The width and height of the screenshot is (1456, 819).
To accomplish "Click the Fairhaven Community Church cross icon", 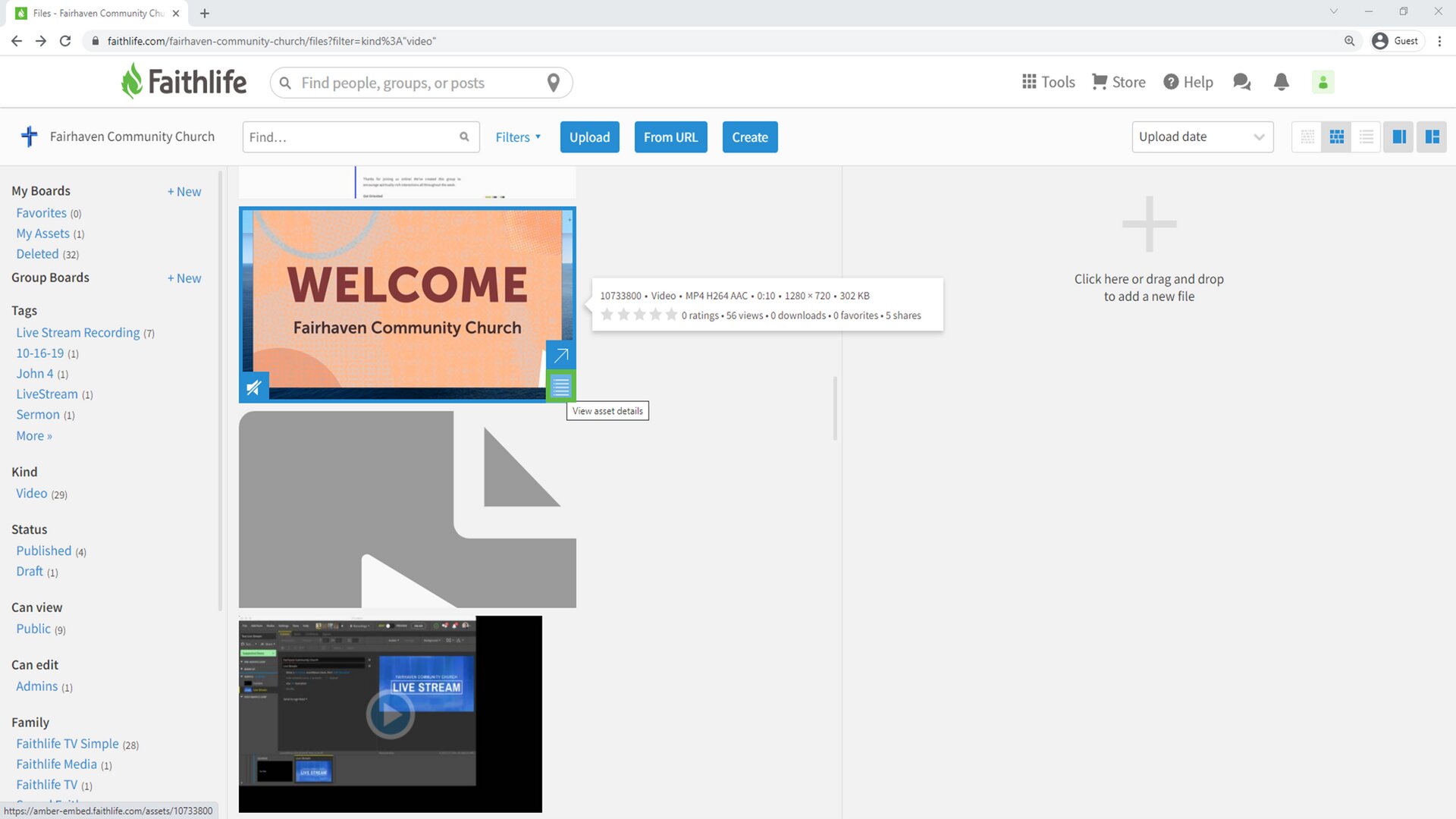I will 30,136.
